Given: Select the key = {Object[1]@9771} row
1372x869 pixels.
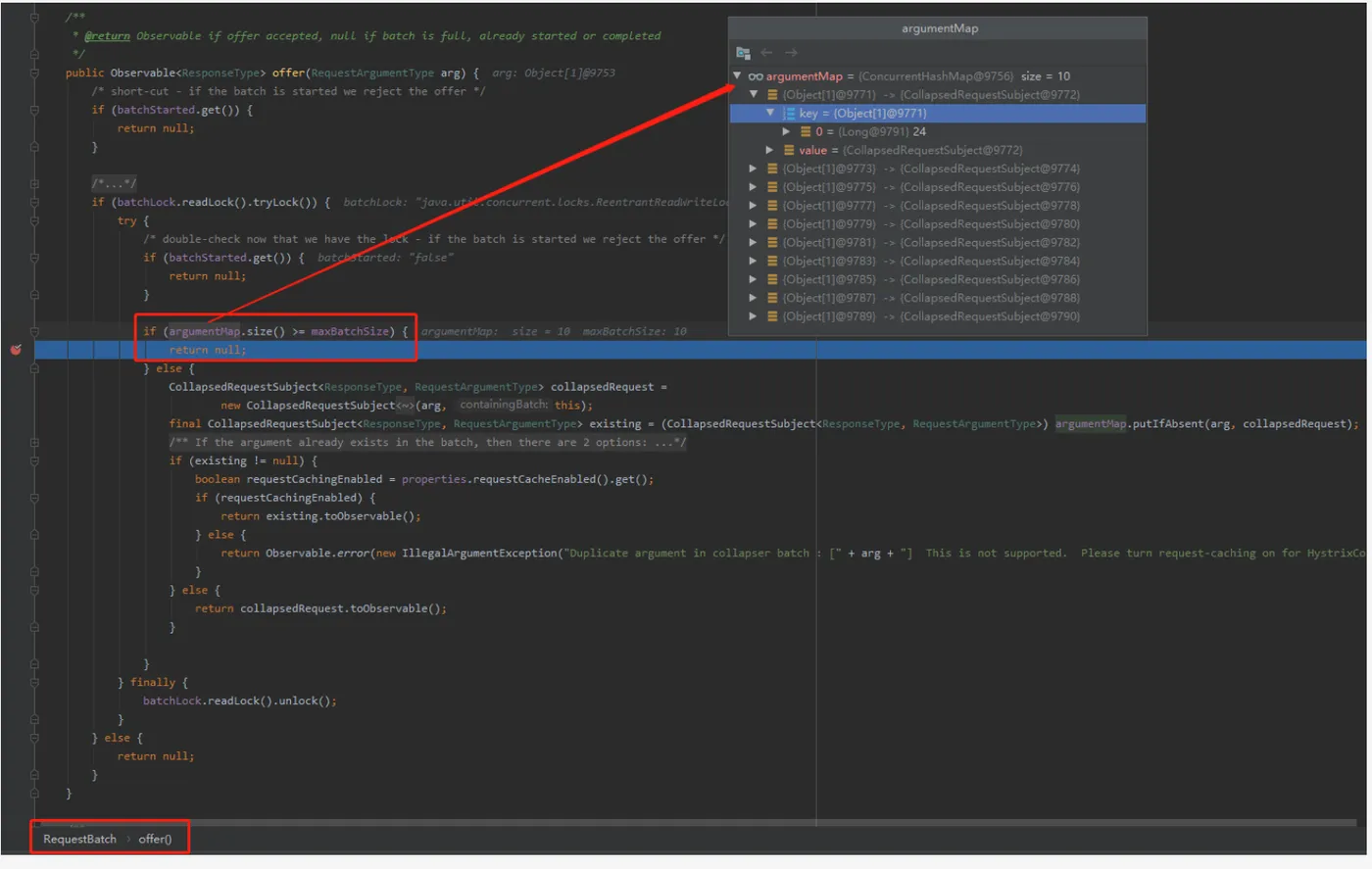Looking at the screenshot, I should [x=938, y=114].
